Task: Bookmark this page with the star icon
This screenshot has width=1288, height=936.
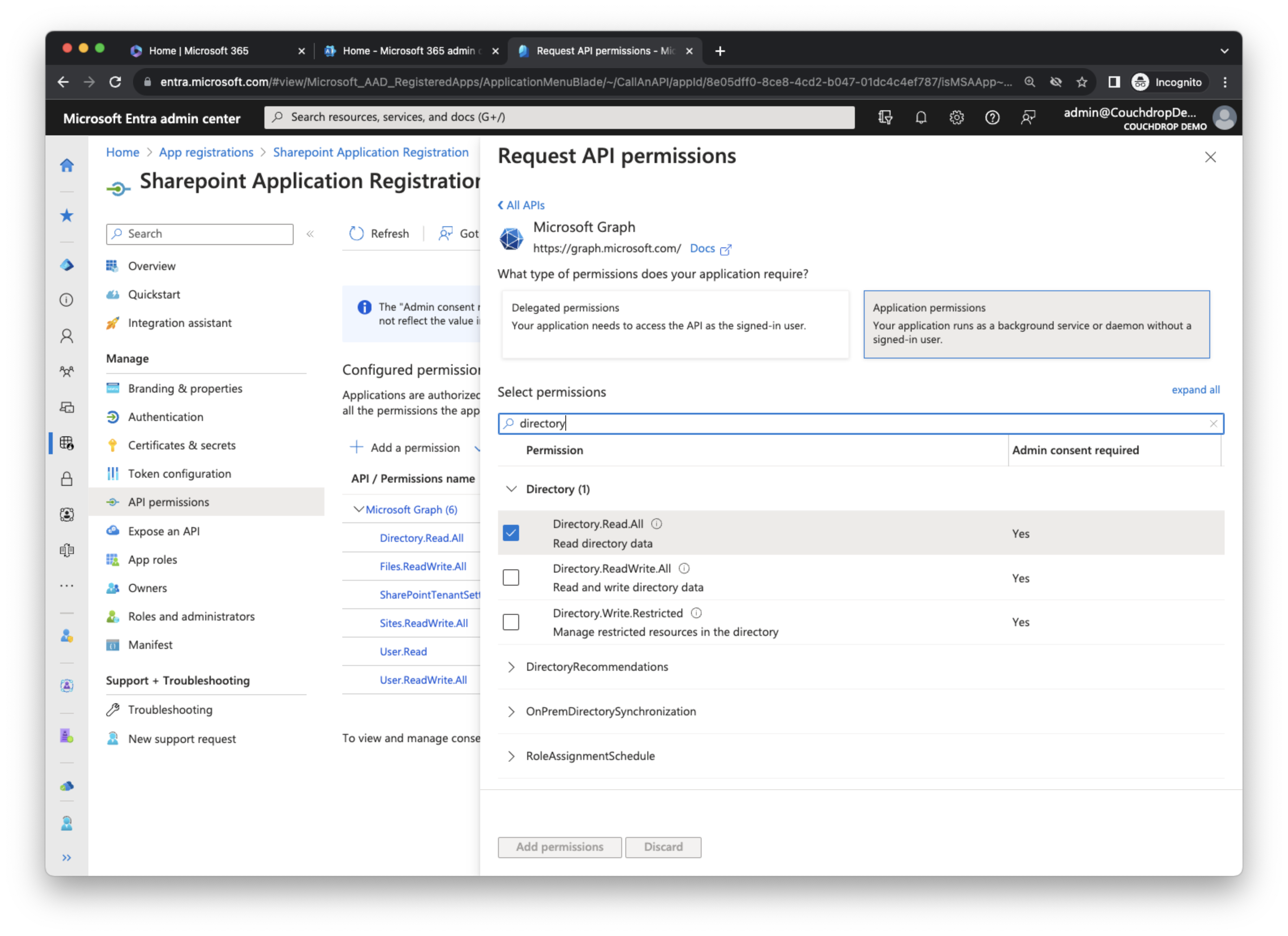Action: (1081, 82)
